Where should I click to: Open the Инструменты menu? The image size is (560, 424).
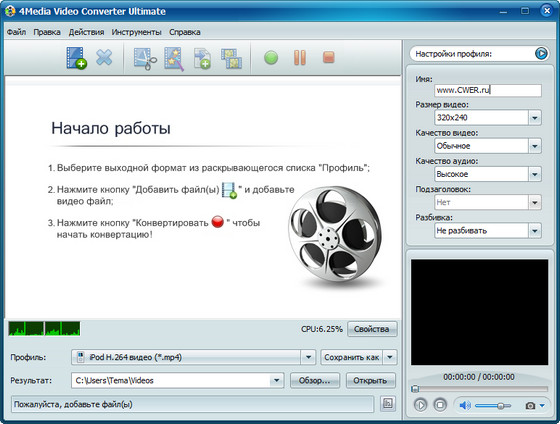[x=136, y=32]
